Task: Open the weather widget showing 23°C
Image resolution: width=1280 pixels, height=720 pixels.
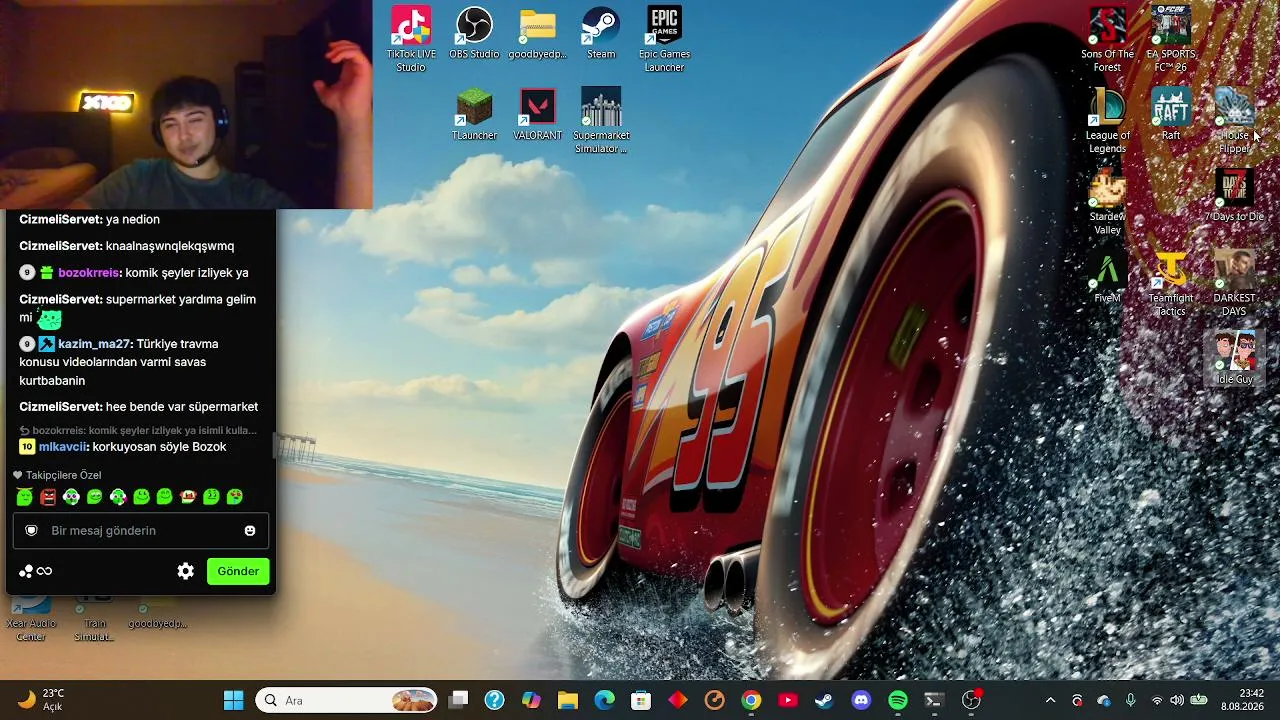Action: click(x=42, y=700)
